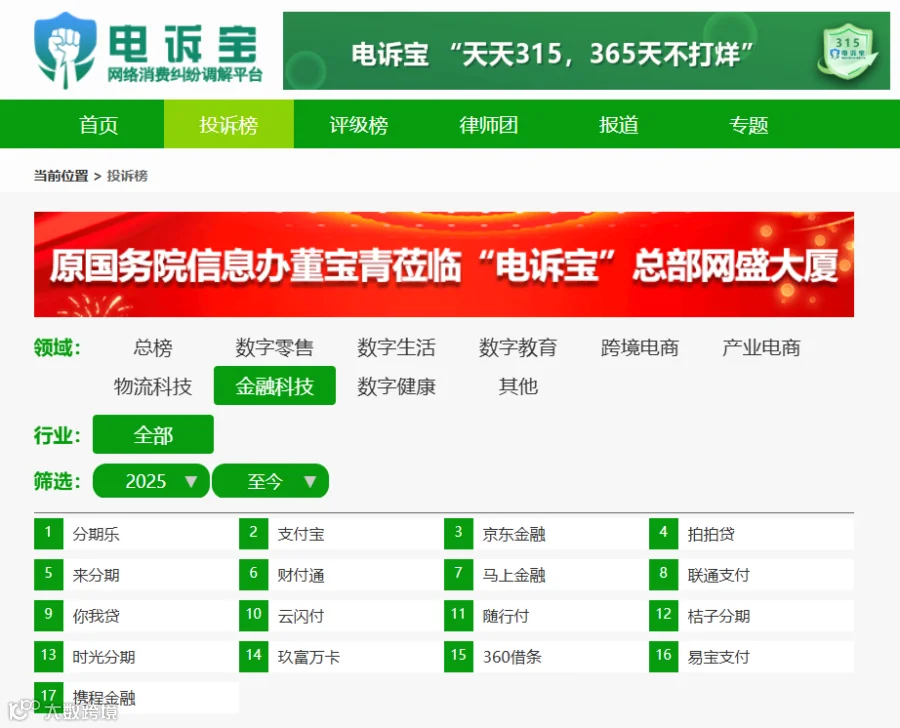Viewport: 900px width, 728px height.
Task: Open rank 13 时光分期 entry
Action: pos(136,657)
